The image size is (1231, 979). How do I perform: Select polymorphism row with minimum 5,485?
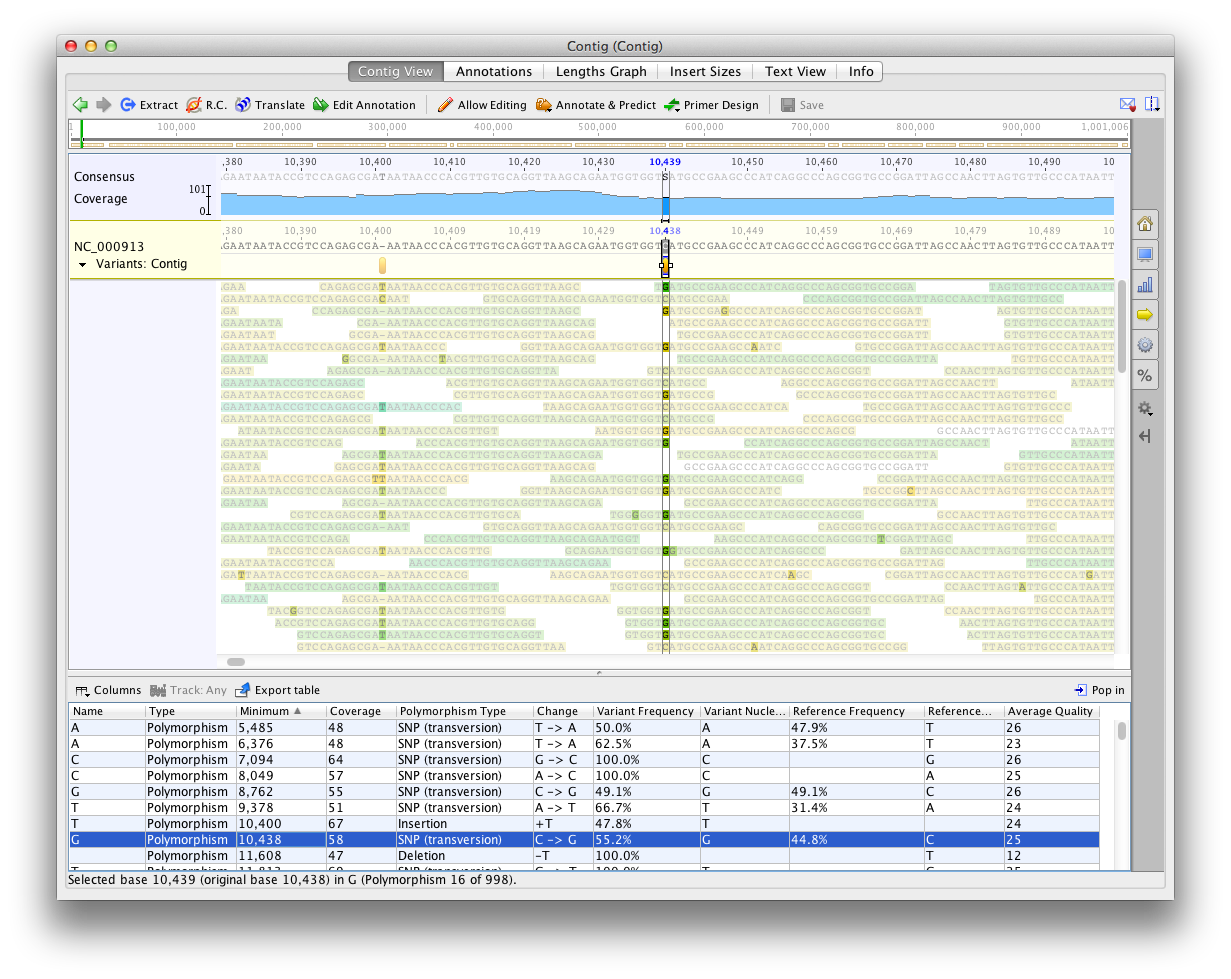[x=584, y=727]
